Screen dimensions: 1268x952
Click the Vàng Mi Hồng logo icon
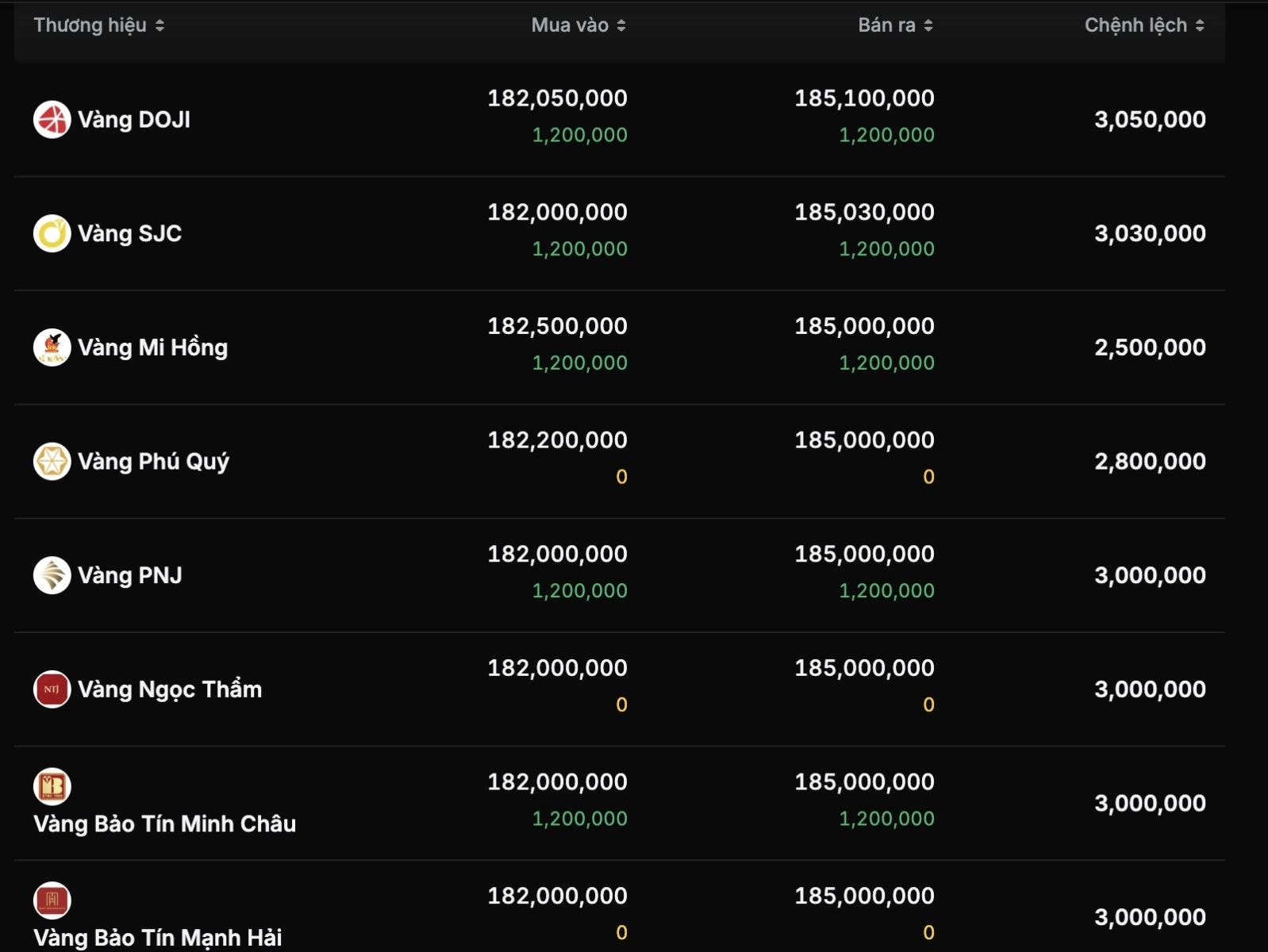coord(52,347)
